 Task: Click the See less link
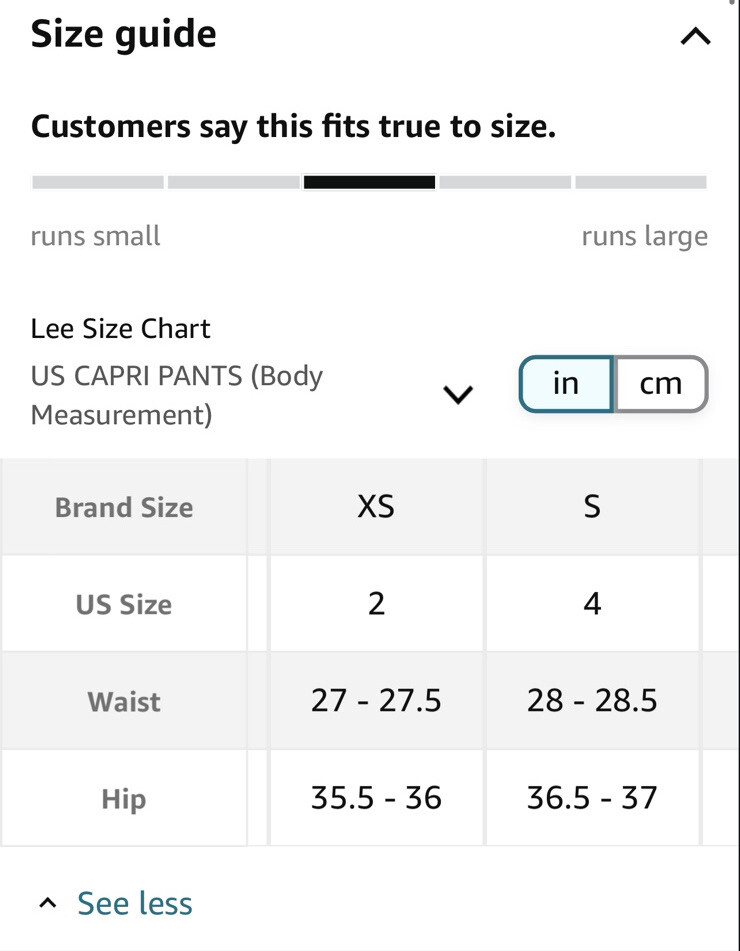coord(134,902)
